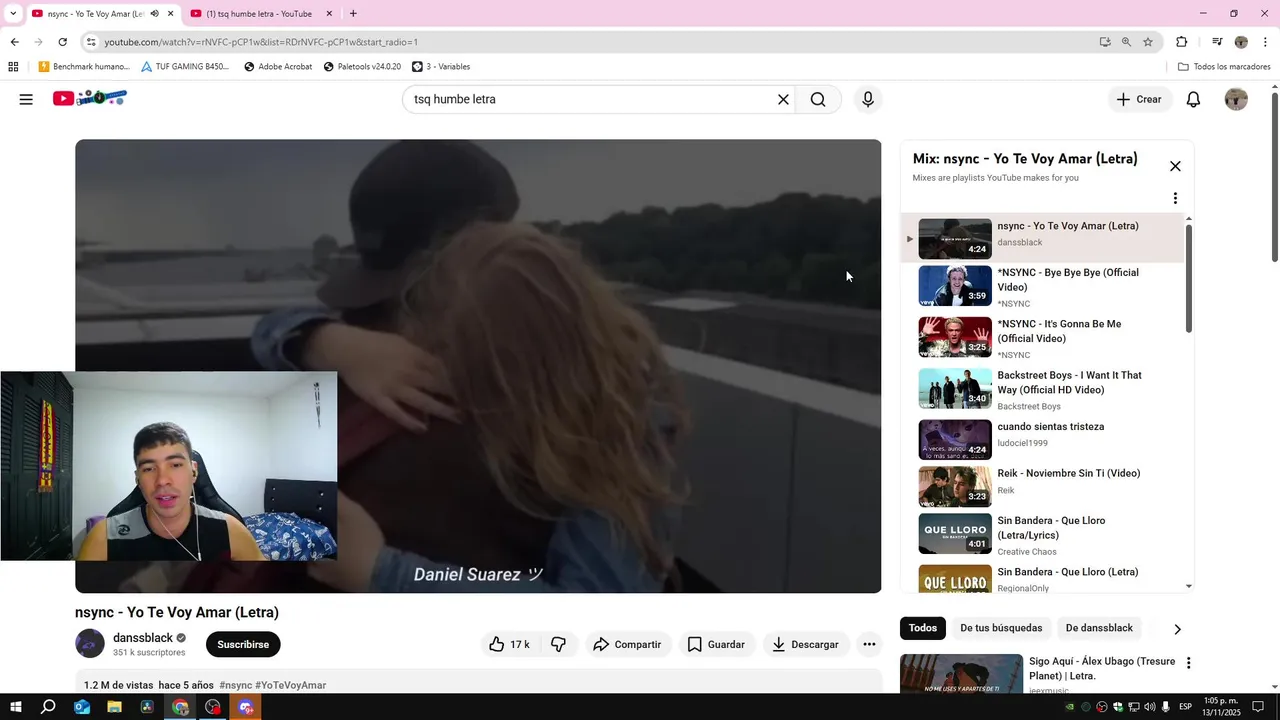Play NSYNC Bye Bye Bye in mix

click(x=1042, y=287)
